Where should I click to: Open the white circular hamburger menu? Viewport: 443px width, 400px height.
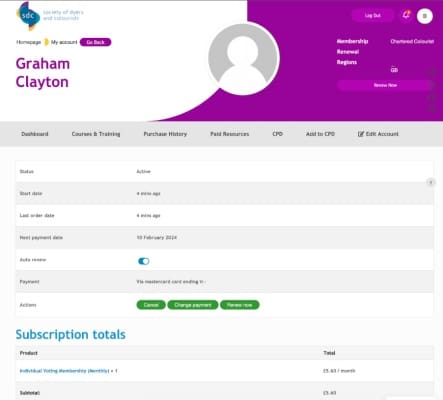(x=425, y=16)
